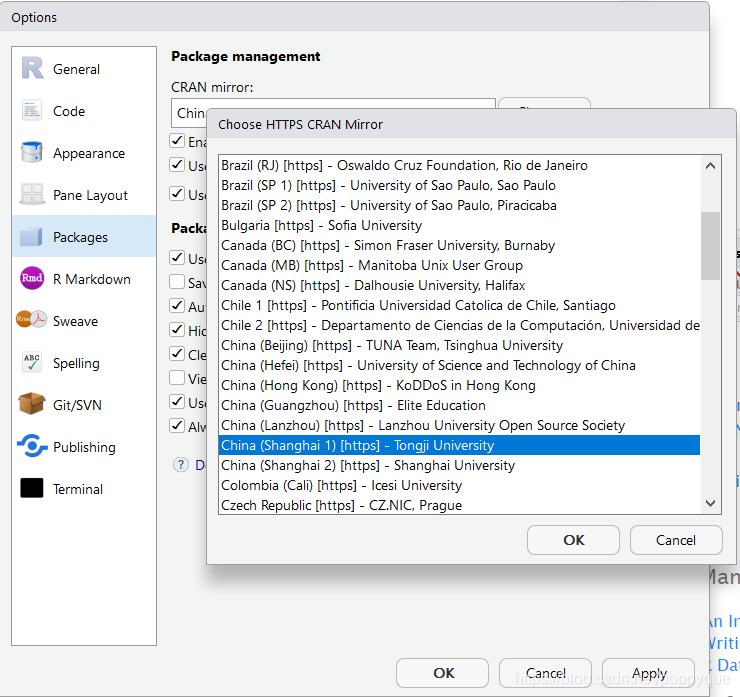Select China (Beijing) TUNA Team Tsinghua mirror
Viewport: 740px width, 697px height.
459,345
